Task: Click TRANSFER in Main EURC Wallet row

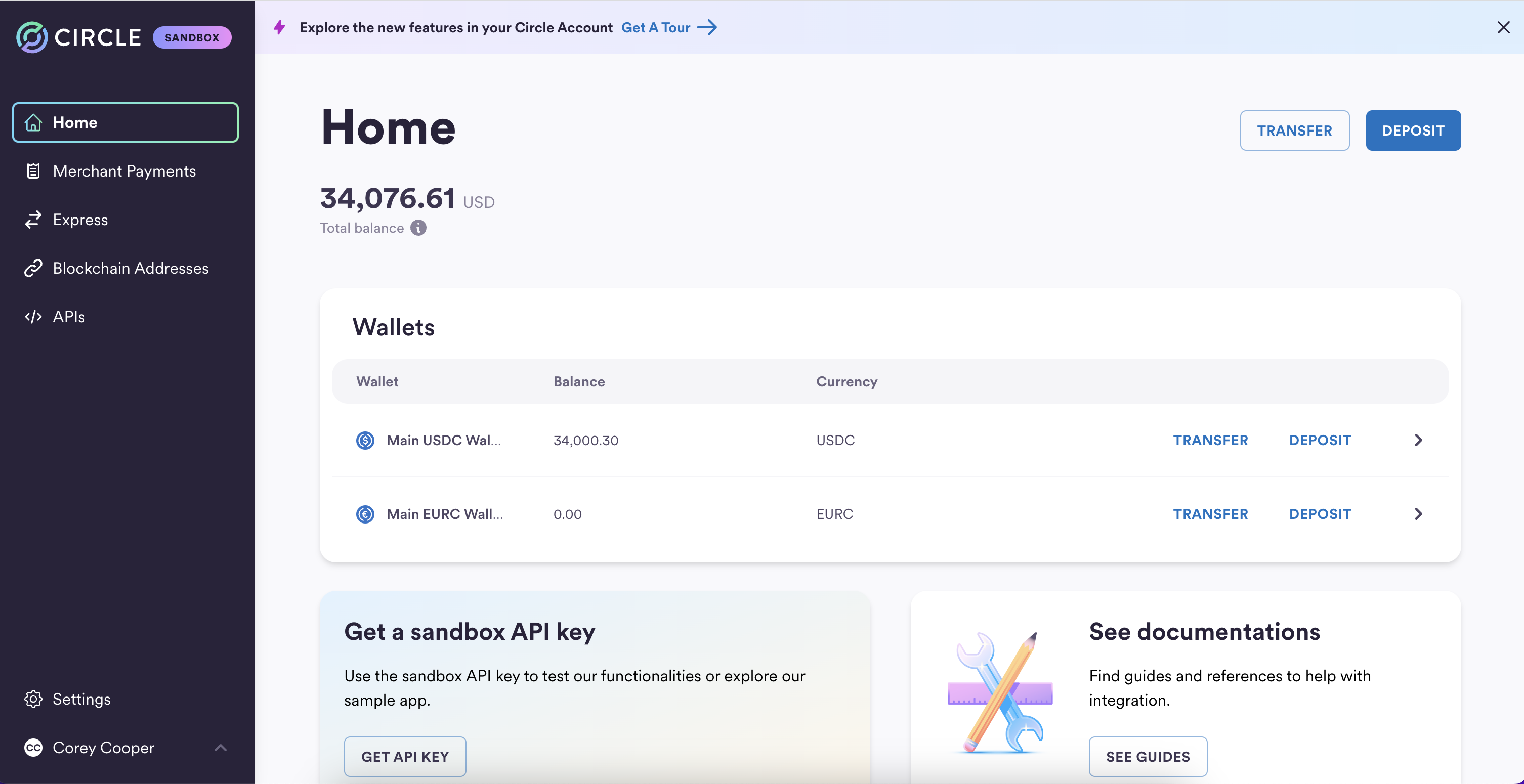Action: tap(1210, 514)
